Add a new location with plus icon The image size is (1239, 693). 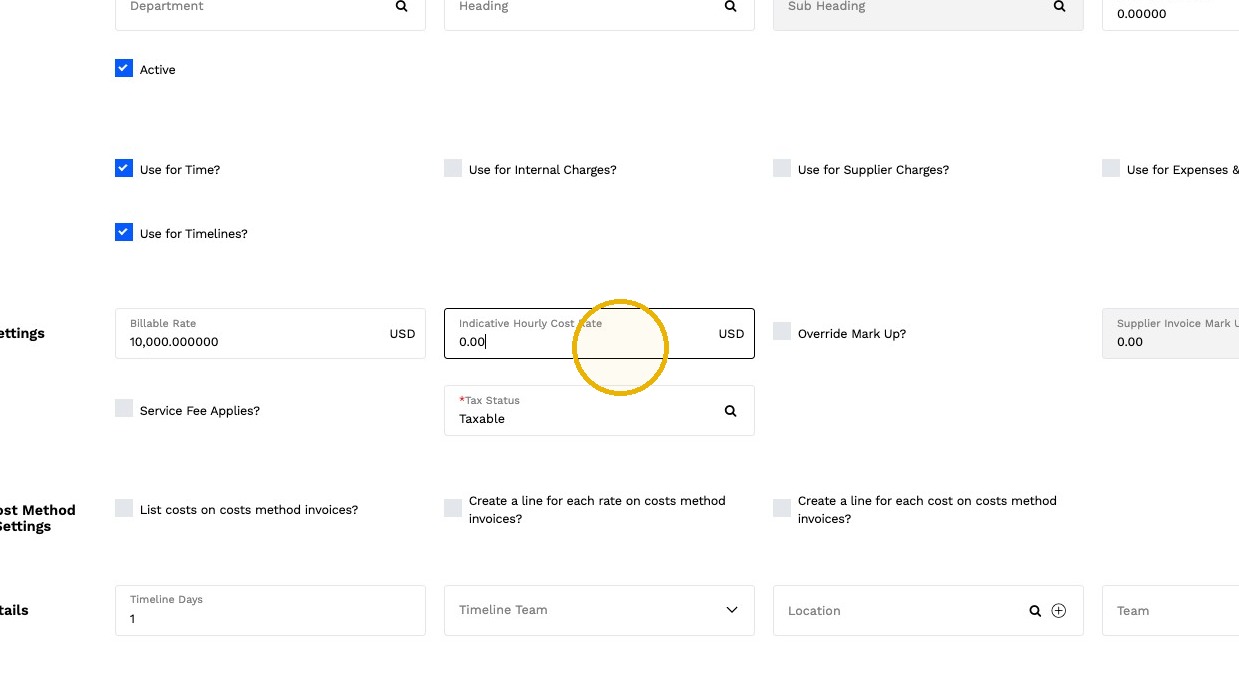click(x=1059, y=611)
